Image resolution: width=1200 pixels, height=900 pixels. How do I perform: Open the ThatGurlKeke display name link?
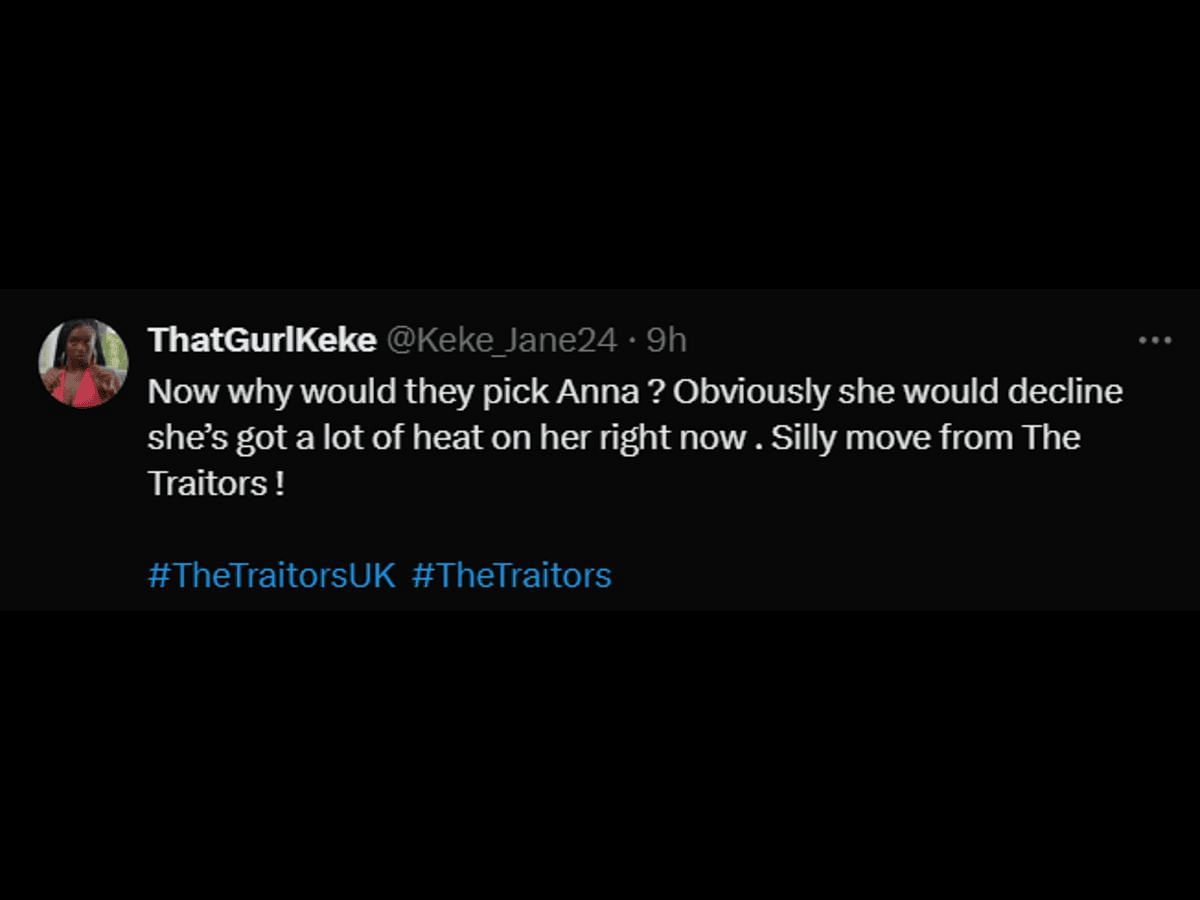(x=262, y=340)
